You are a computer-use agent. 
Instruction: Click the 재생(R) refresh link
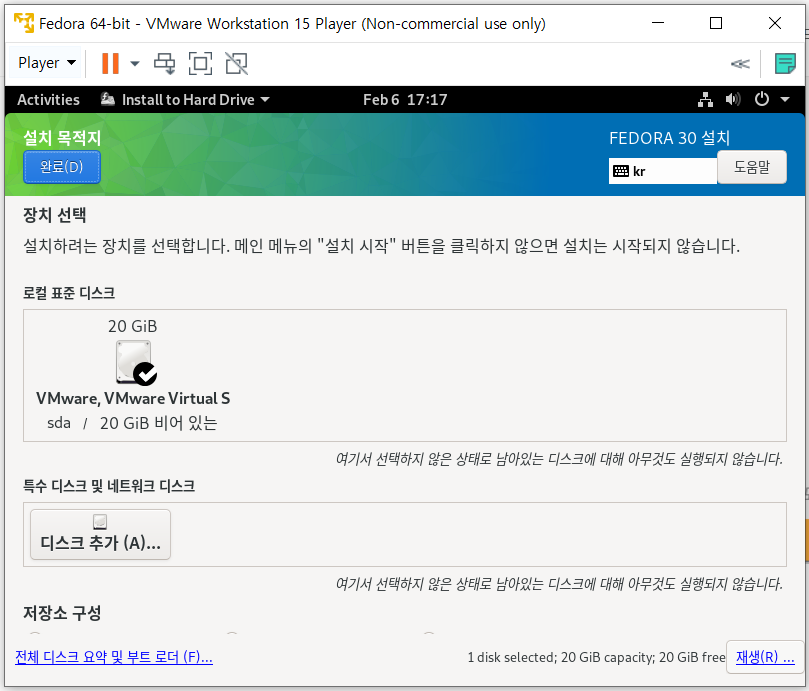pos(765,657)
